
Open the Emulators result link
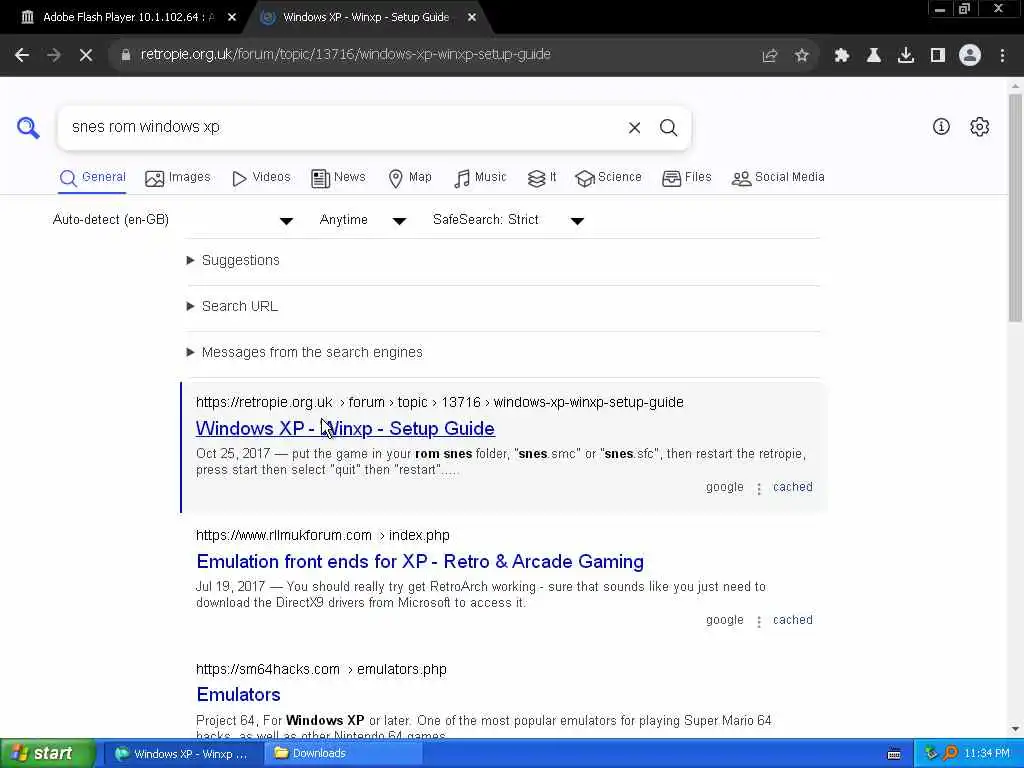(238, 695)
